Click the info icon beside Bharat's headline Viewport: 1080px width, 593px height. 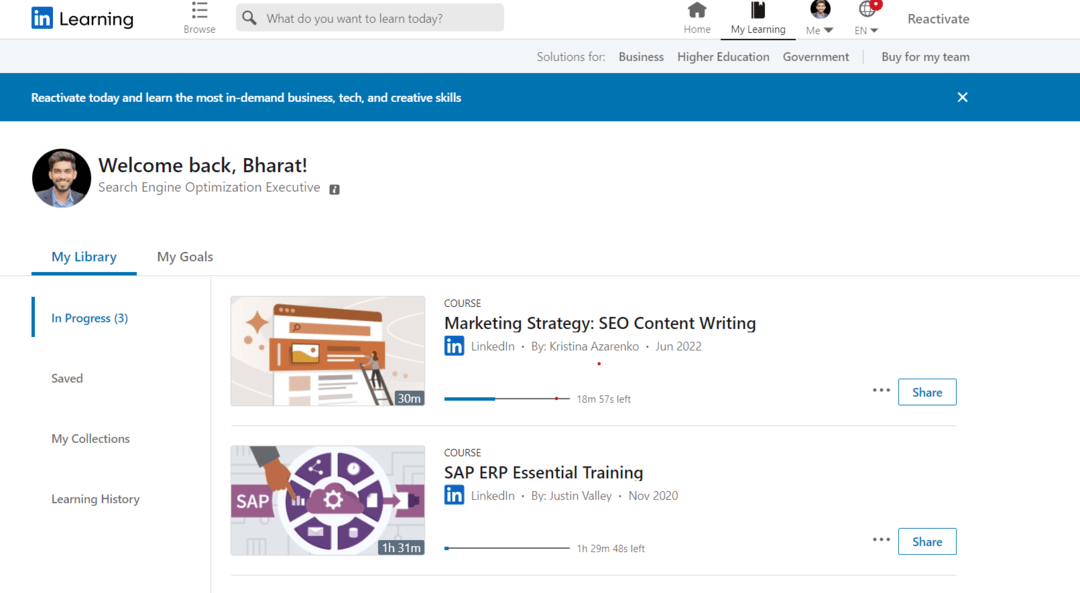click(x=334, y=188)
